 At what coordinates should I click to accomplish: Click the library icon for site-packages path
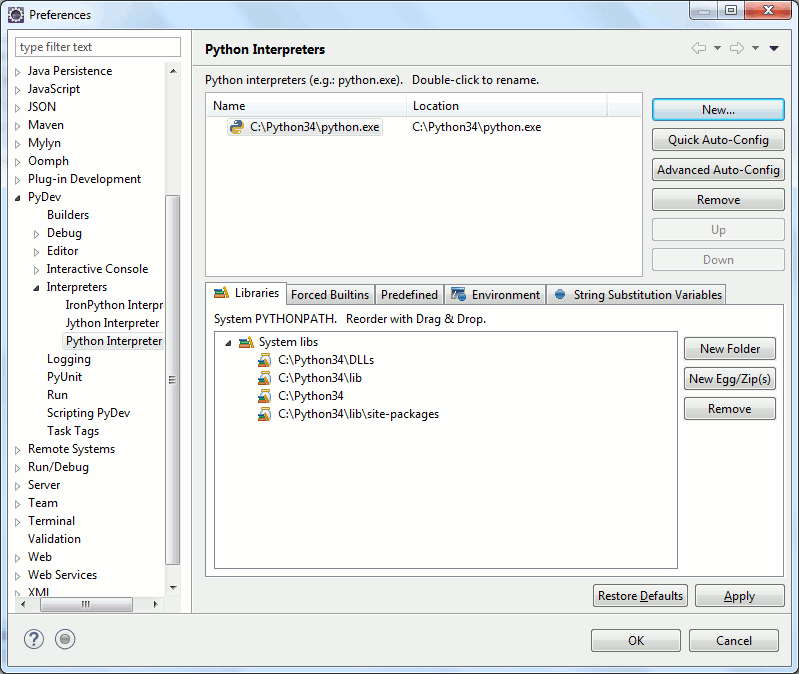(x=264, y=414)
